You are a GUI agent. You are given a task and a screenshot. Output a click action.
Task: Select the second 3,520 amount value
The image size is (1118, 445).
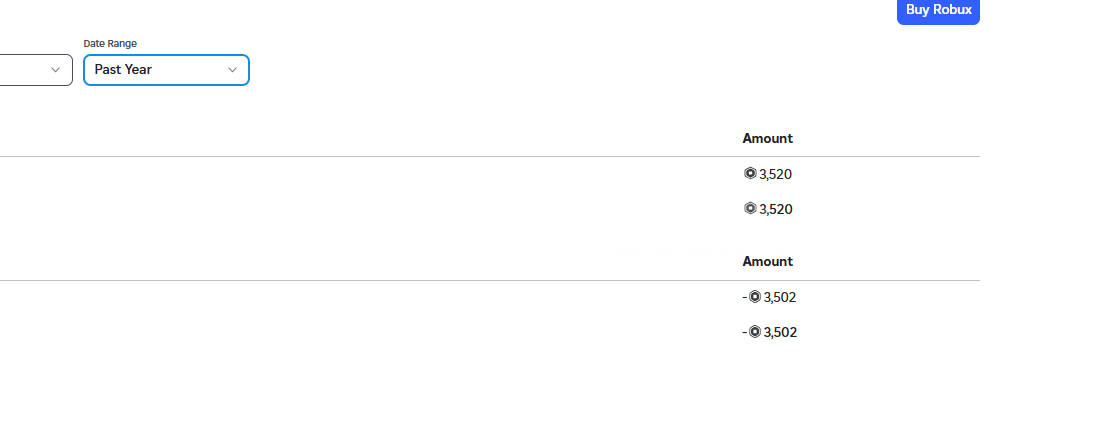click(x=776, y=209)
